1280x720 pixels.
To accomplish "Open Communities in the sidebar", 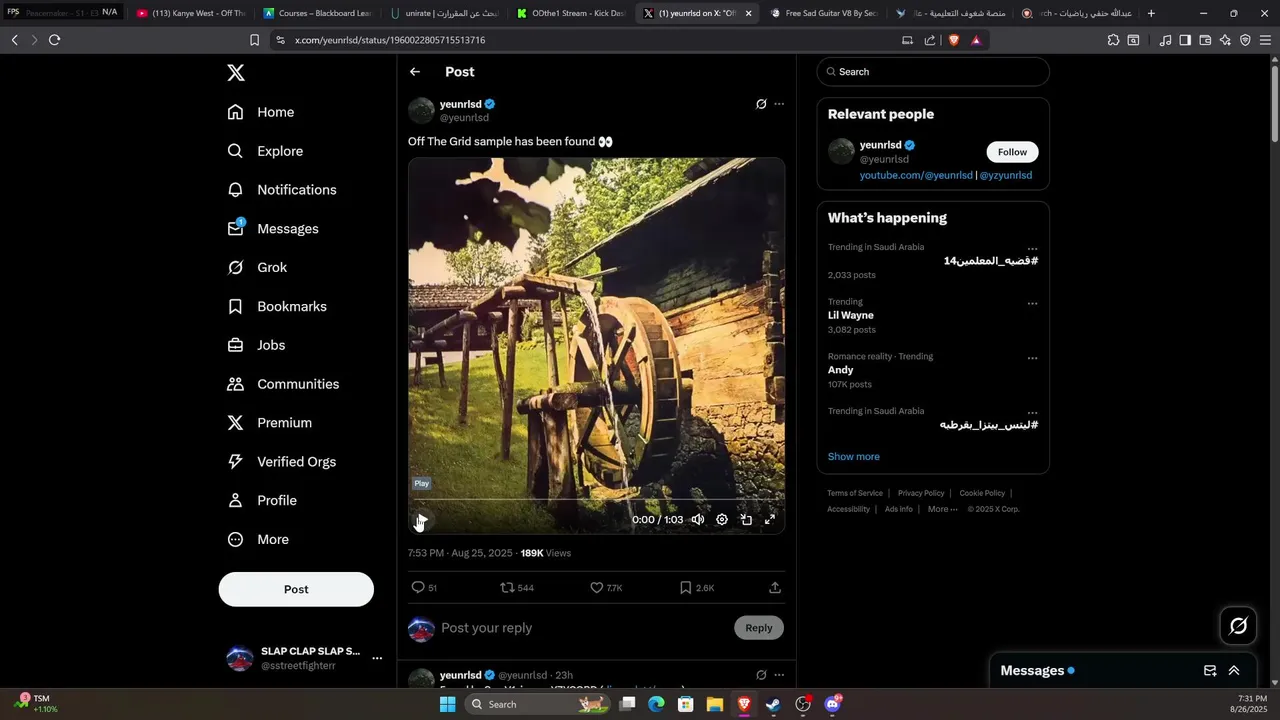I will pos(283,384).
